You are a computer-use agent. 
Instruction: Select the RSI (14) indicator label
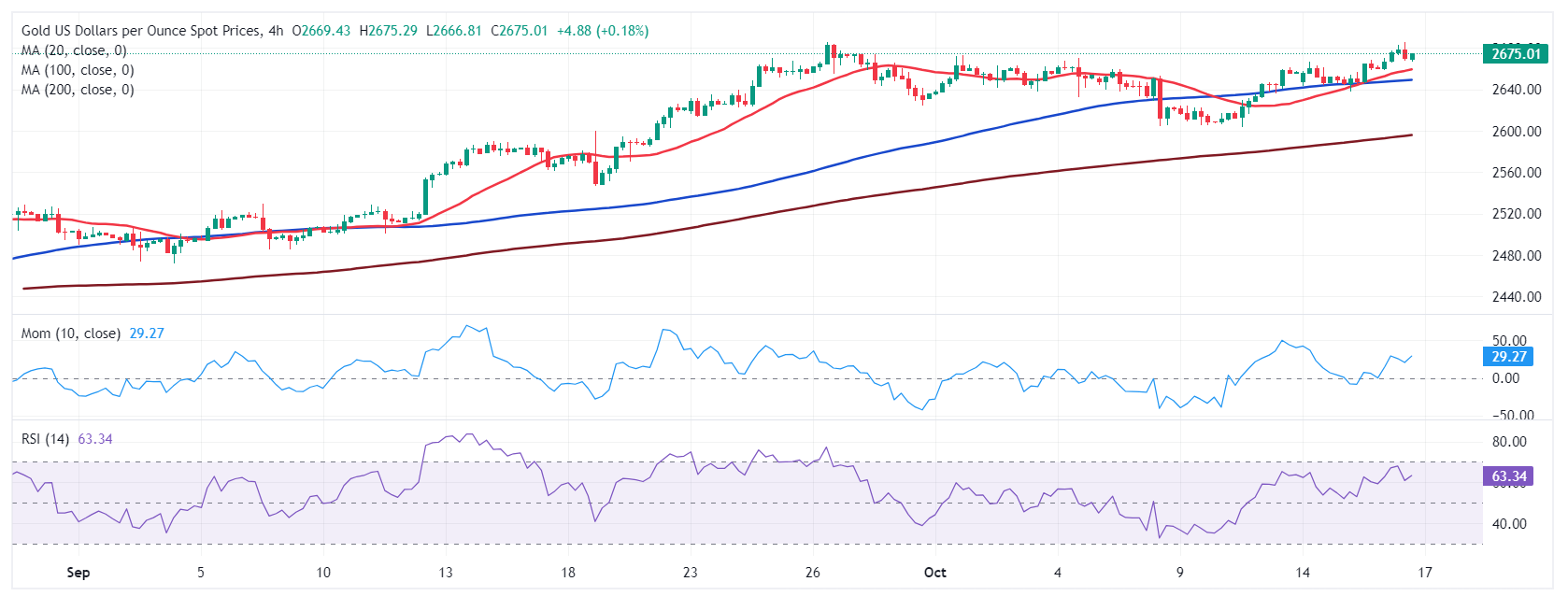46,439
